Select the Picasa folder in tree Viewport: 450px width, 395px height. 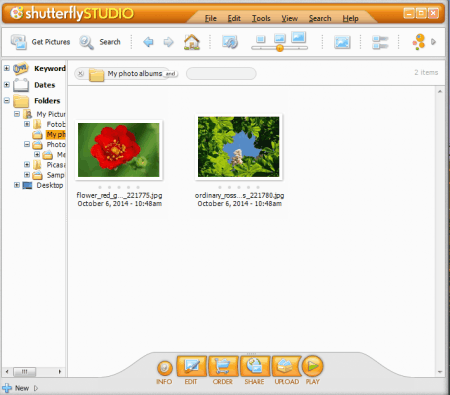56,165
